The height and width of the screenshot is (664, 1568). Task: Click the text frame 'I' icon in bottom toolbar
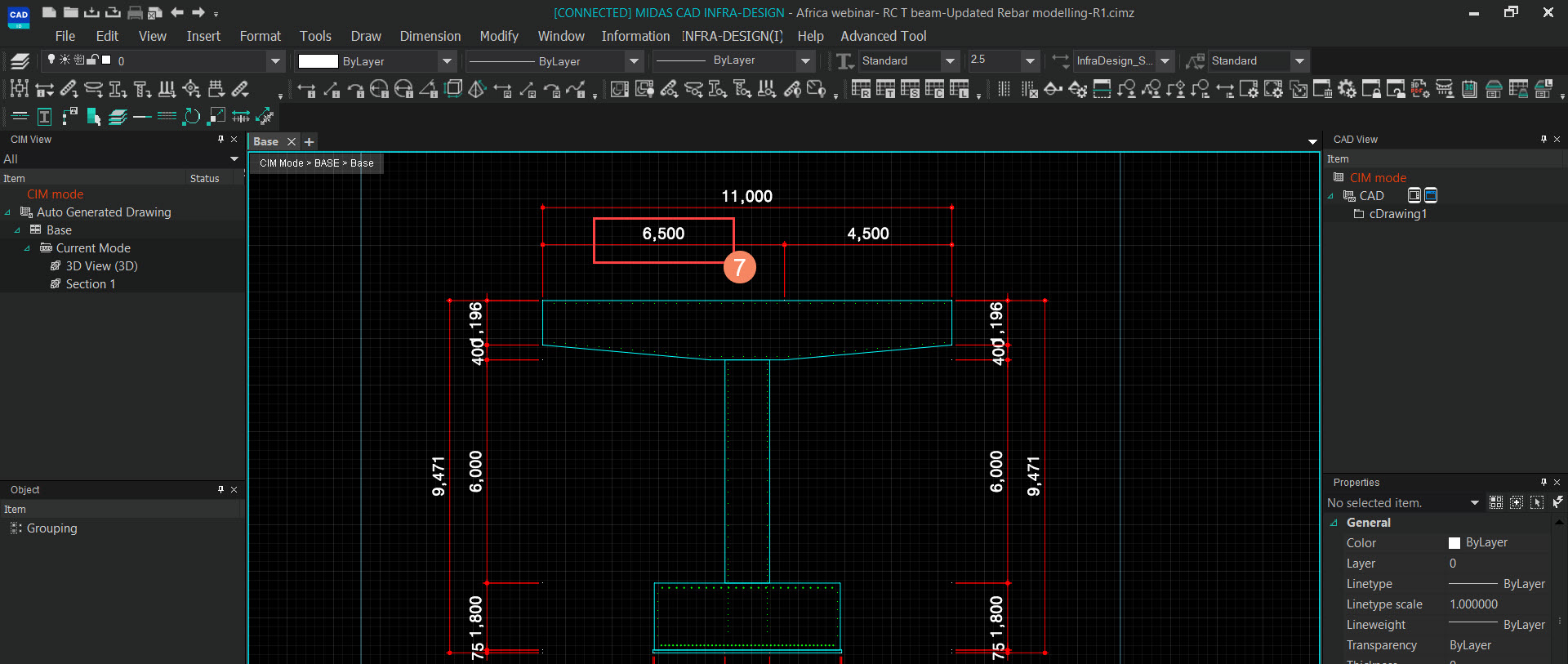[x=44, y=117]
